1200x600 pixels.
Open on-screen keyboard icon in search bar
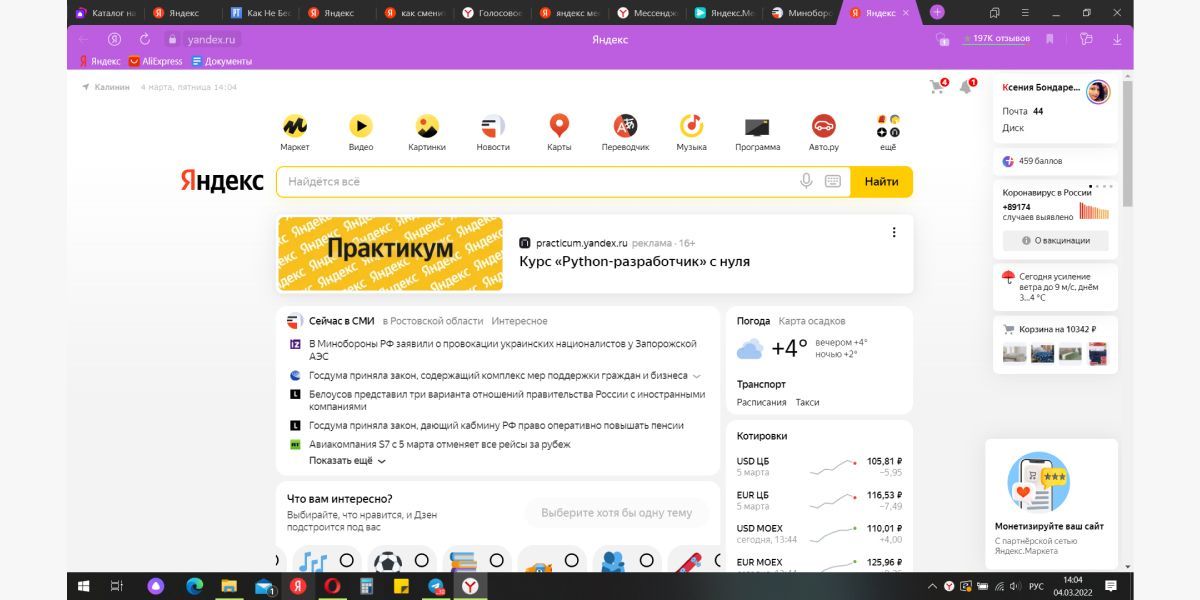[833, 181]
